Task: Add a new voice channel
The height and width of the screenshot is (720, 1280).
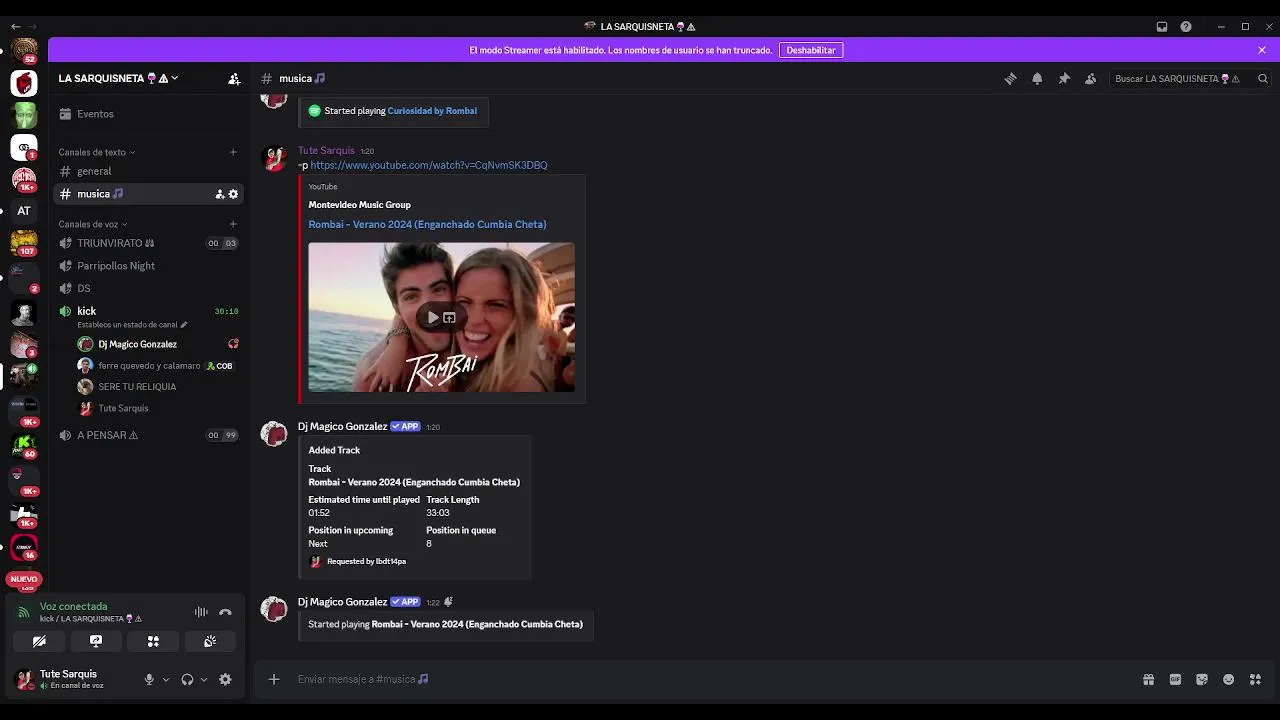Action: [x=233, y=224]
